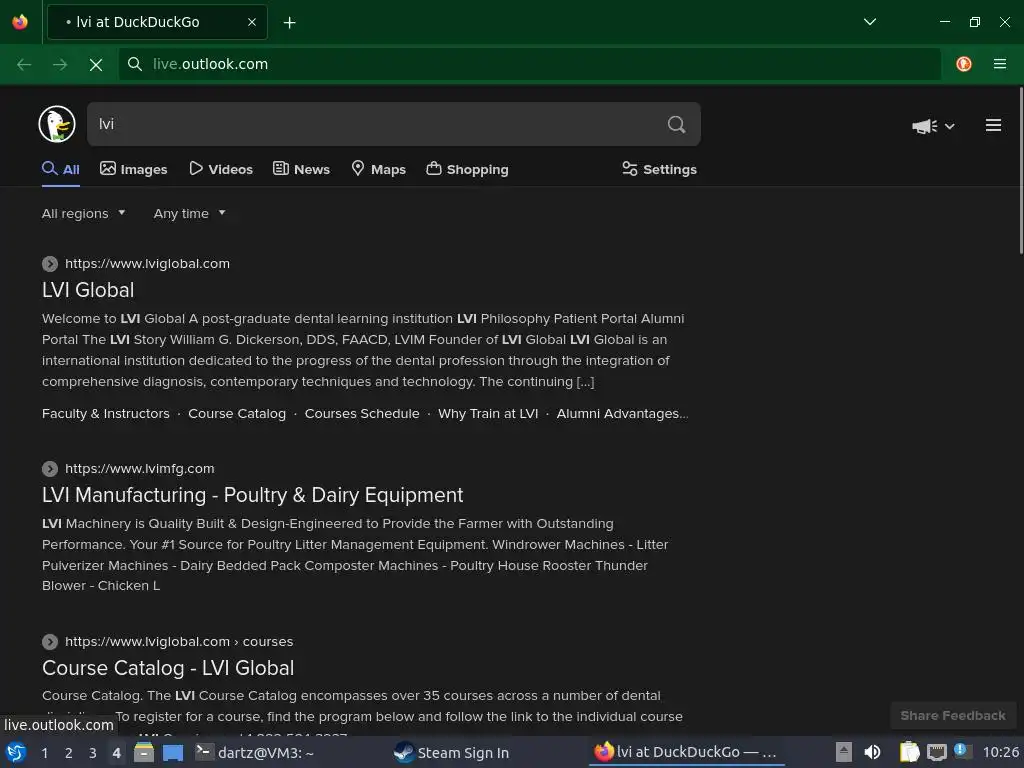Viewport: 1024px width, 768px height.
Task: Go back to previous page
Action: tap(24, 64)
